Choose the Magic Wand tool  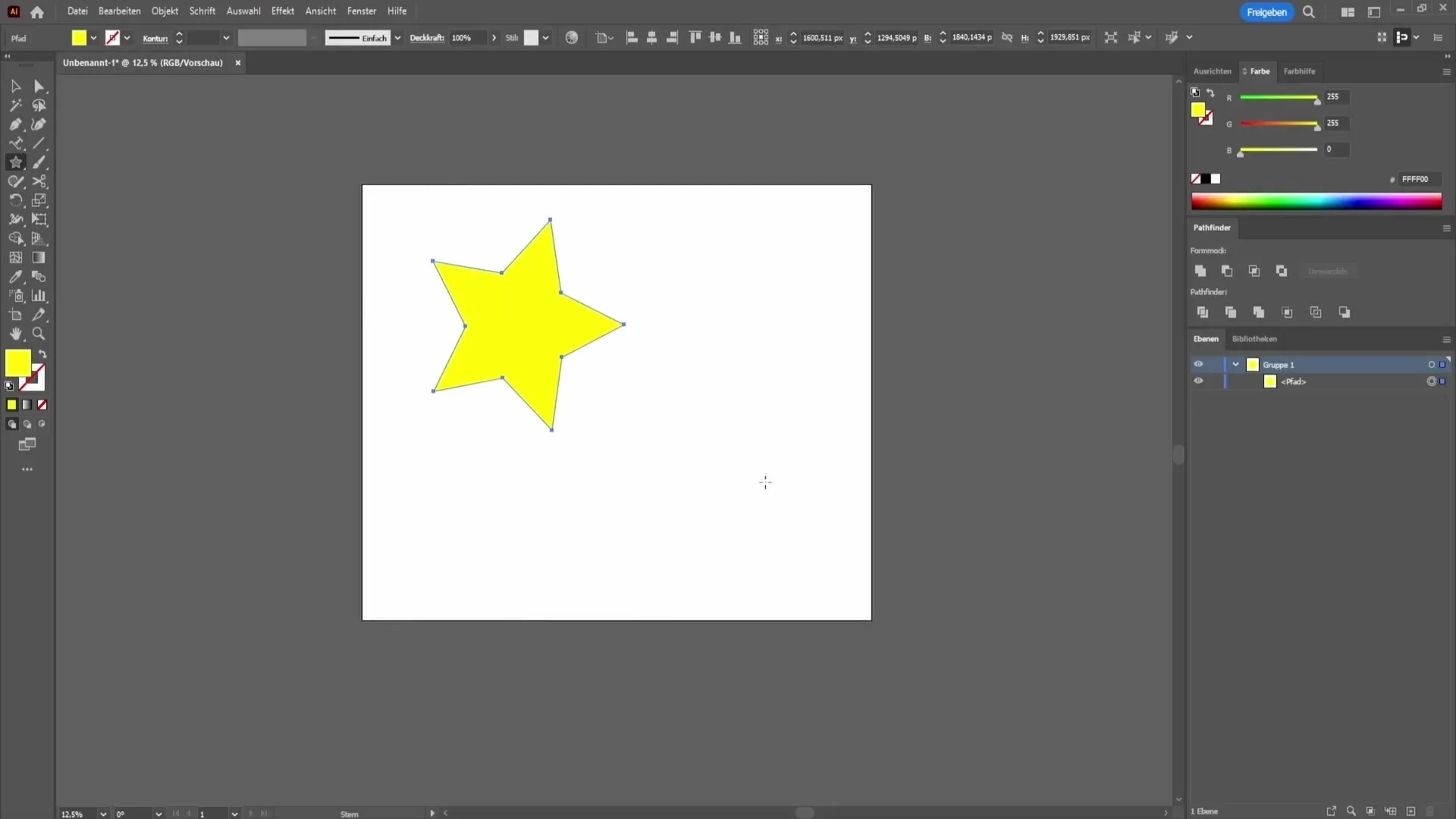coord(15,105)
